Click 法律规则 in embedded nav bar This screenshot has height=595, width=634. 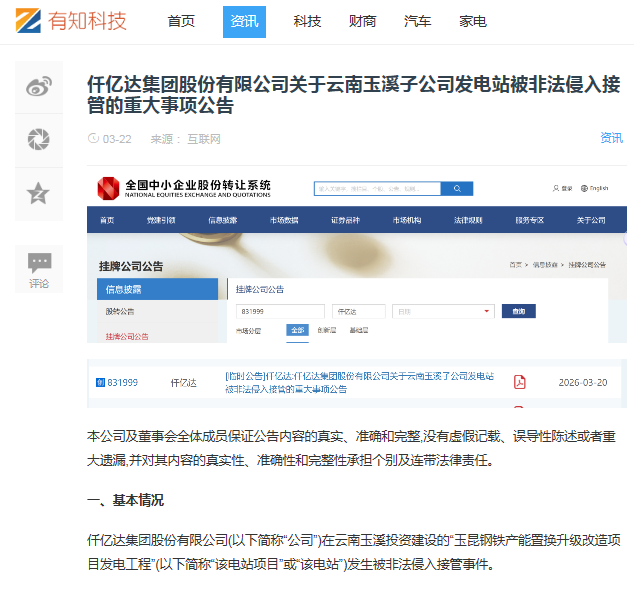point(468,220)
